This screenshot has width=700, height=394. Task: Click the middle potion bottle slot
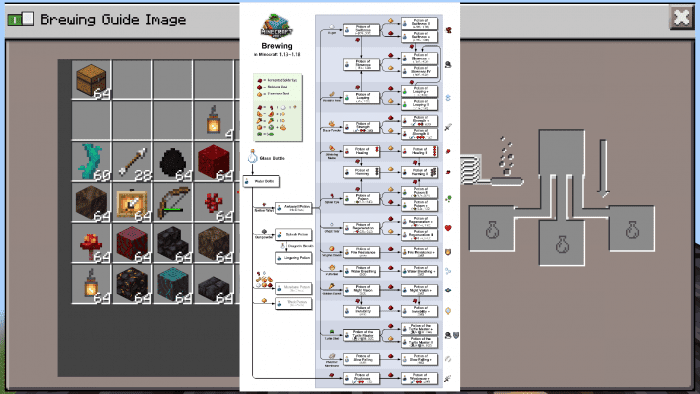562,243
